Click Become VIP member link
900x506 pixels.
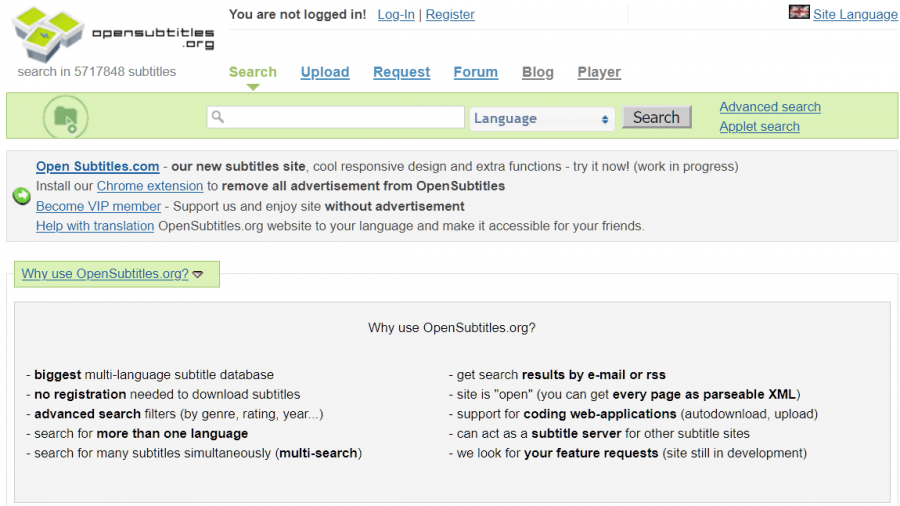98,206
